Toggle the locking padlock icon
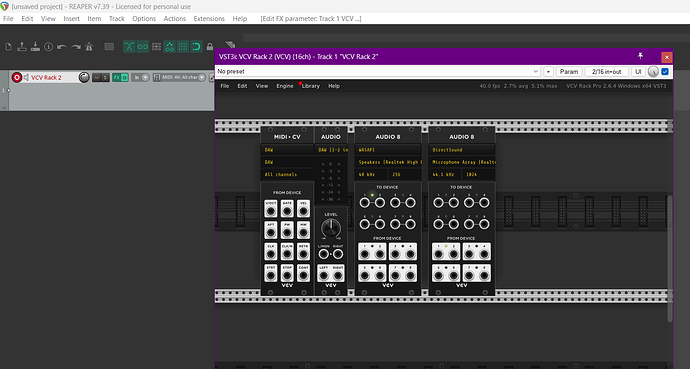The width and height of the screenshot is (690, 369). pos(210,47)
